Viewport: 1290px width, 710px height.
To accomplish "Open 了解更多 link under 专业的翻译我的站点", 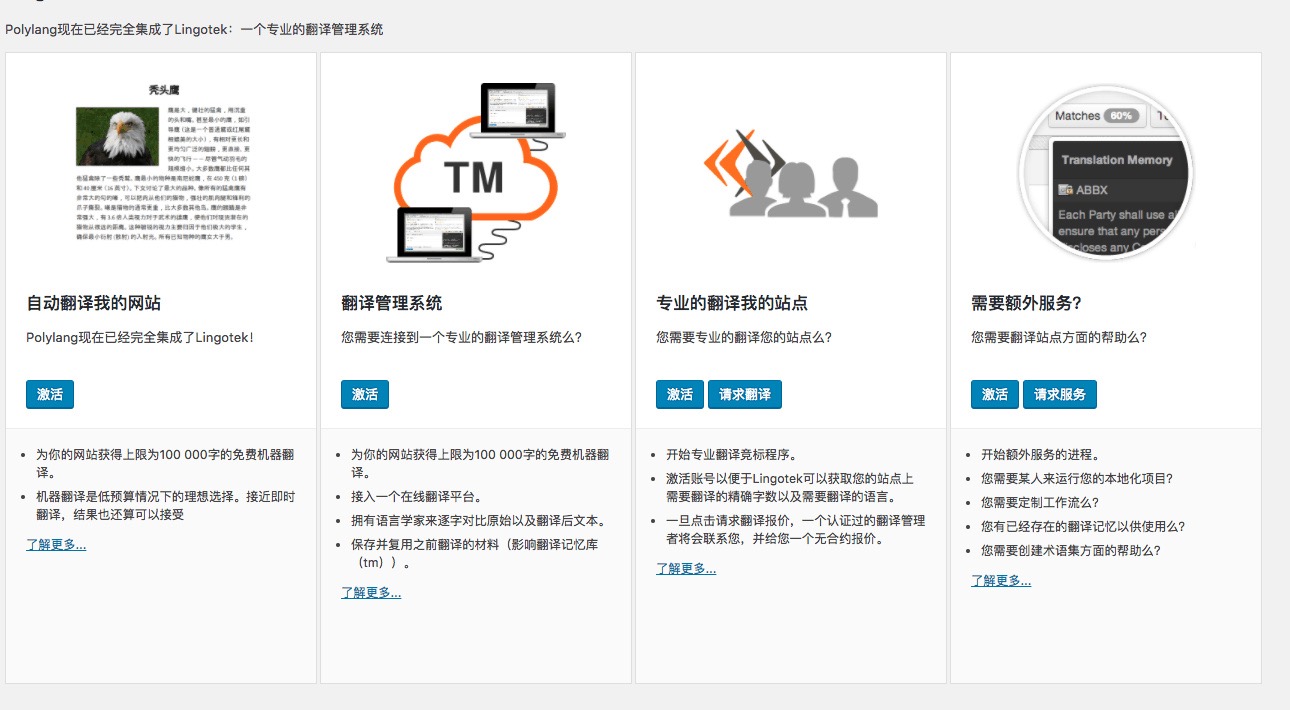I will [x=686, y=568].
